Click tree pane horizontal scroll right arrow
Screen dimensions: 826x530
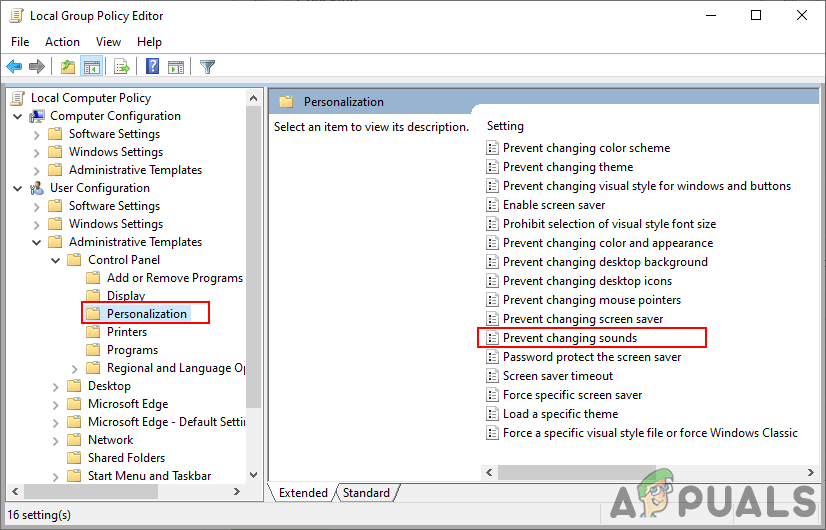[237, 492]
